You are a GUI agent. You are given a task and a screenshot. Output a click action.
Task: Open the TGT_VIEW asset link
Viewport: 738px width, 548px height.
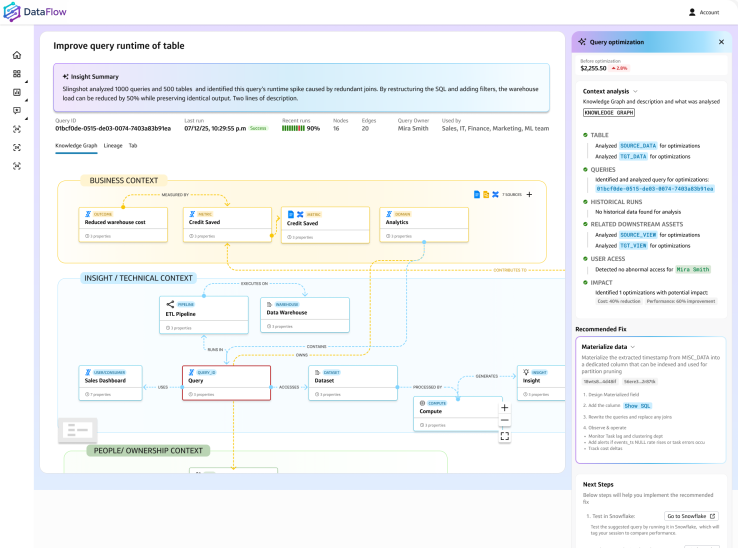(633, 246)
